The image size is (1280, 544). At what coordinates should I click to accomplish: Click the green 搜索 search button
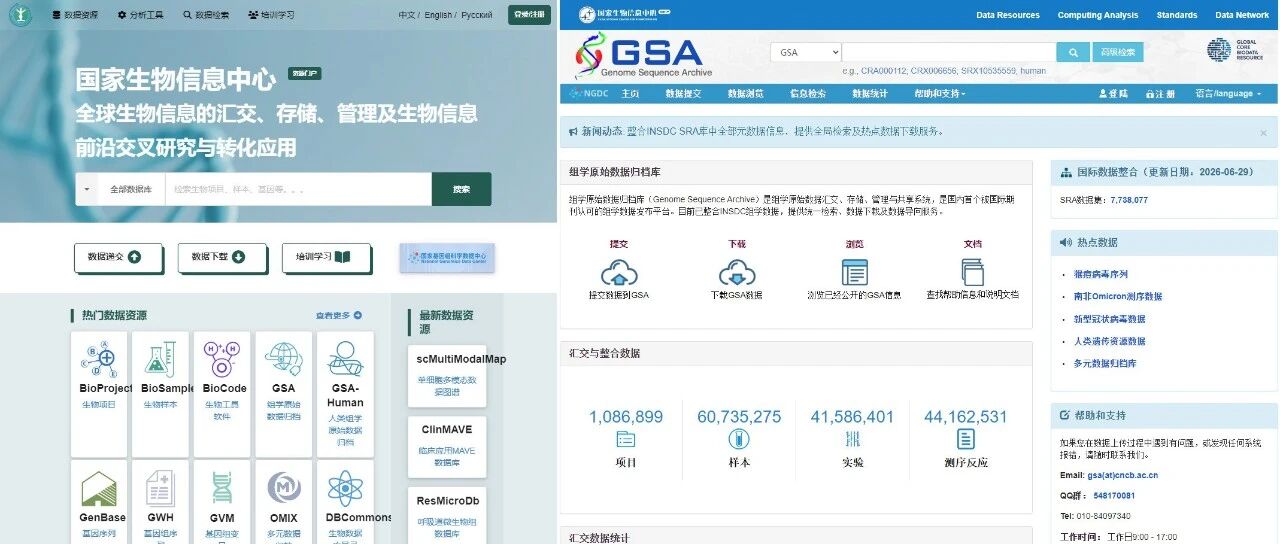[461, 189]
